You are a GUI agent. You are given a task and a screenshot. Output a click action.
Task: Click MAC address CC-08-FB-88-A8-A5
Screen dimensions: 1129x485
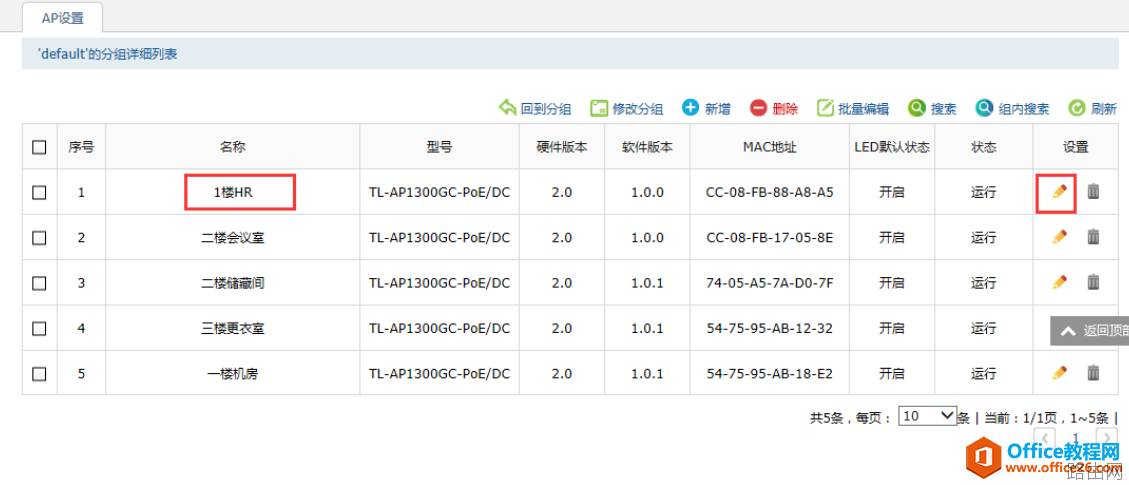pyautogui.click(x=770, y=192)
